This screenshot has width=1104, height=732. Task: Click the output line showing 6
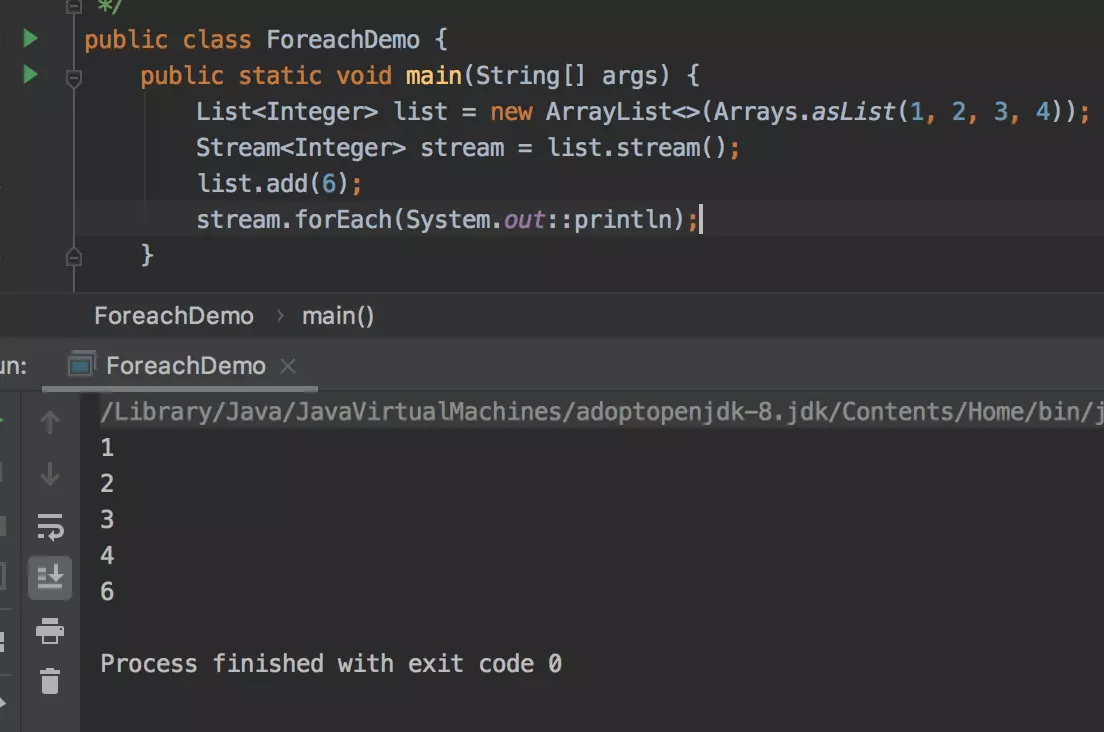(x=106, y=591)
